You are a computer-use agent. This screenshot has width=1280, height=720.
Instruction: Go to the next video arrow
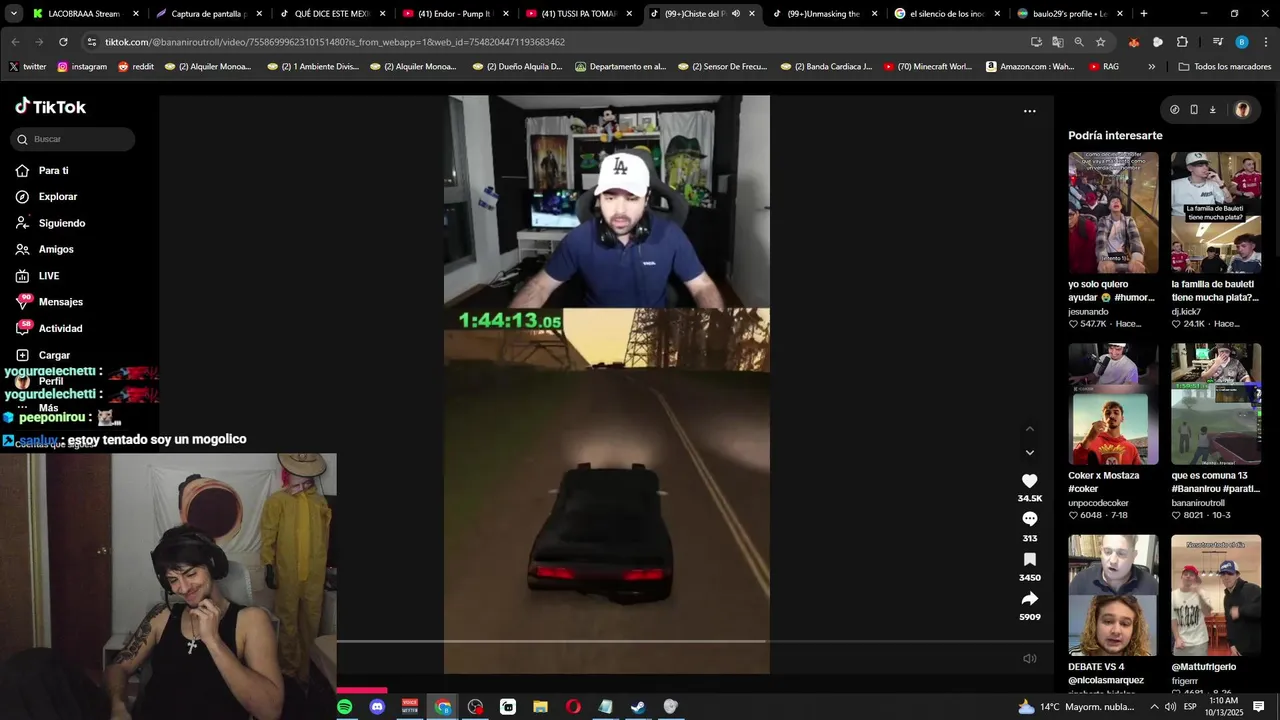tap(1030, 453)
